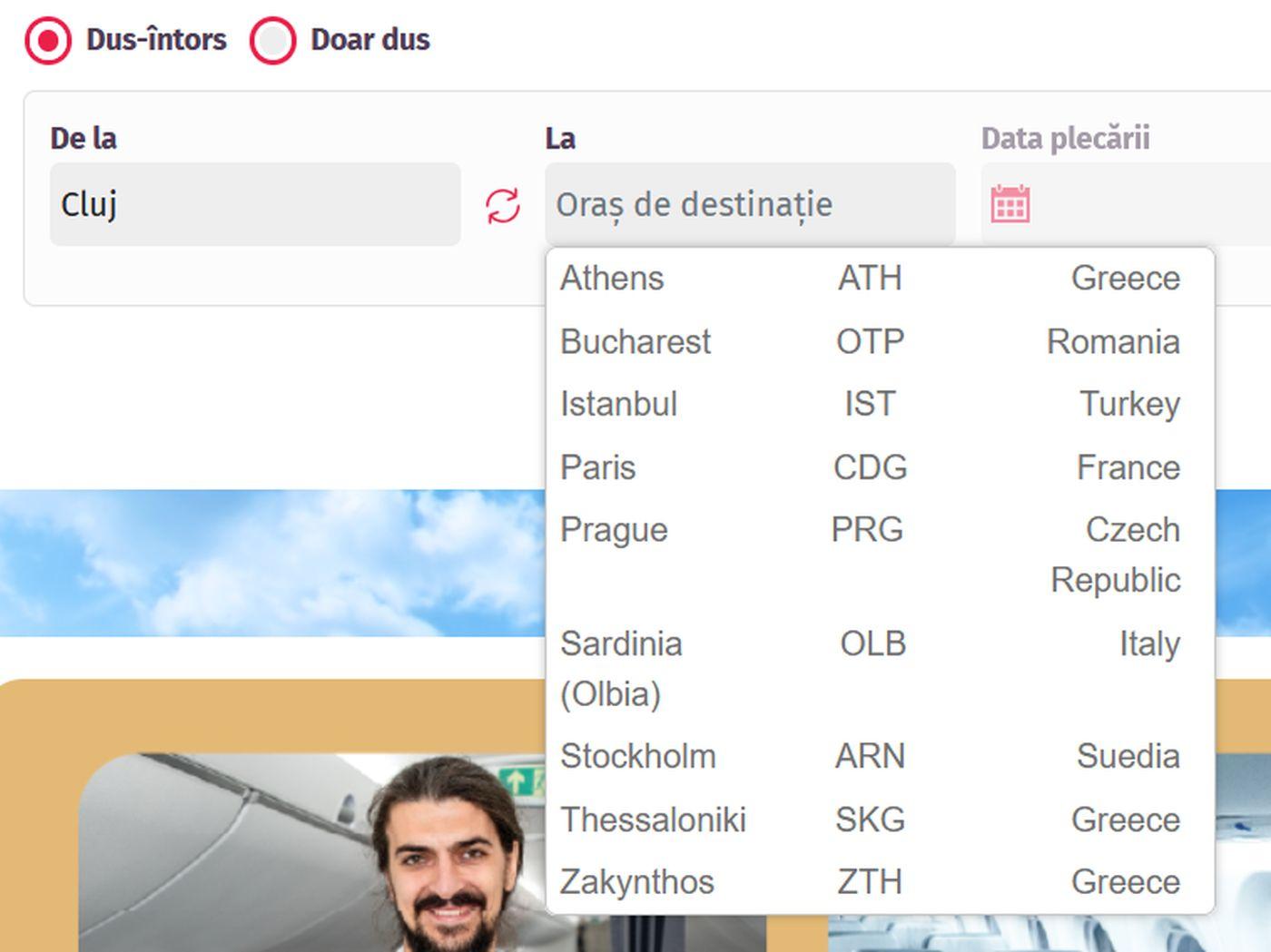Click the De la field label
Image resolution: width=1271 pixels, height=952 pixels.
click(84, 139)
